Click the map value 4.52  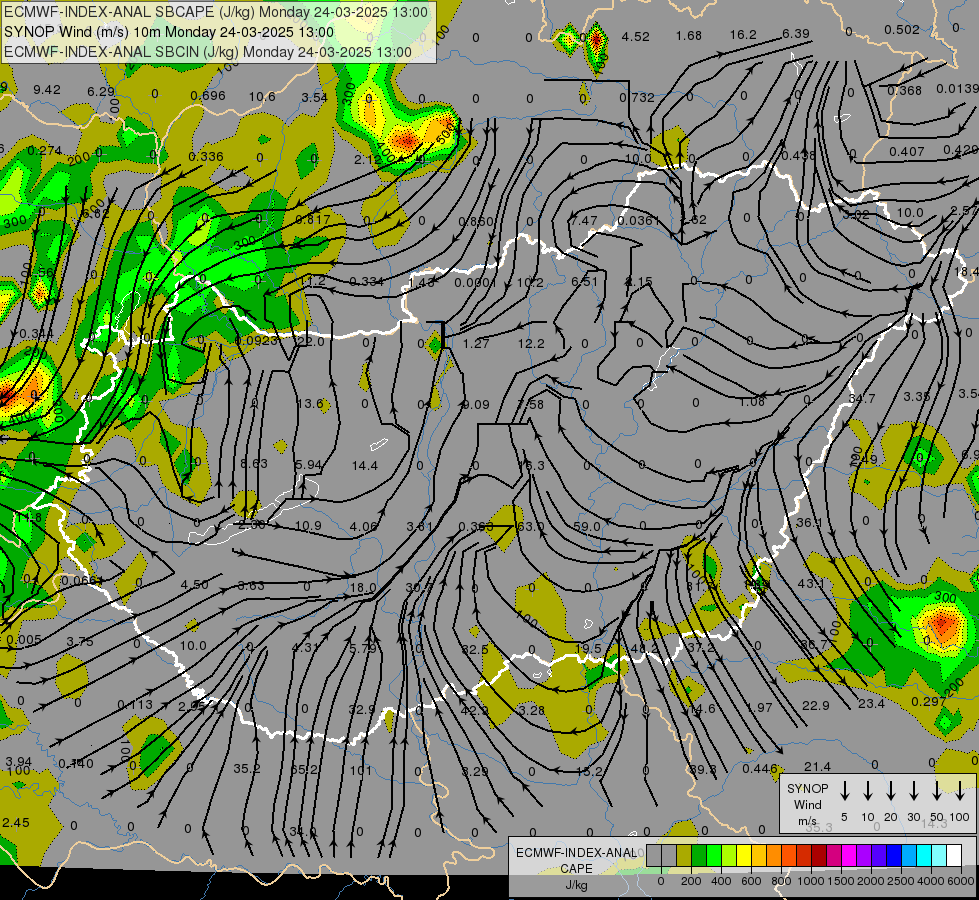tap(636, 37)
